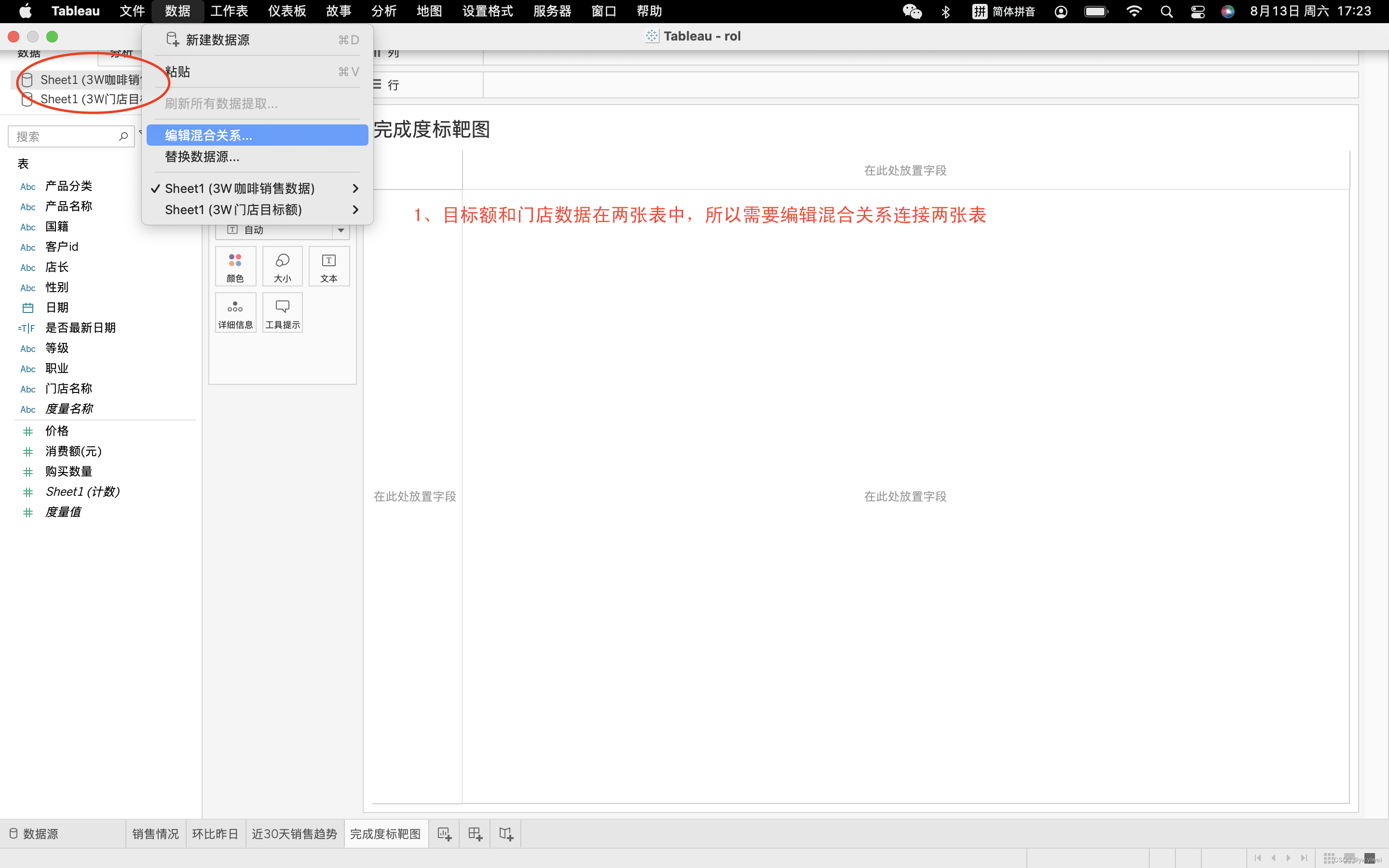1389x868 pixels.
Task: Open WeChat from the menu bar
Action: 912,12
